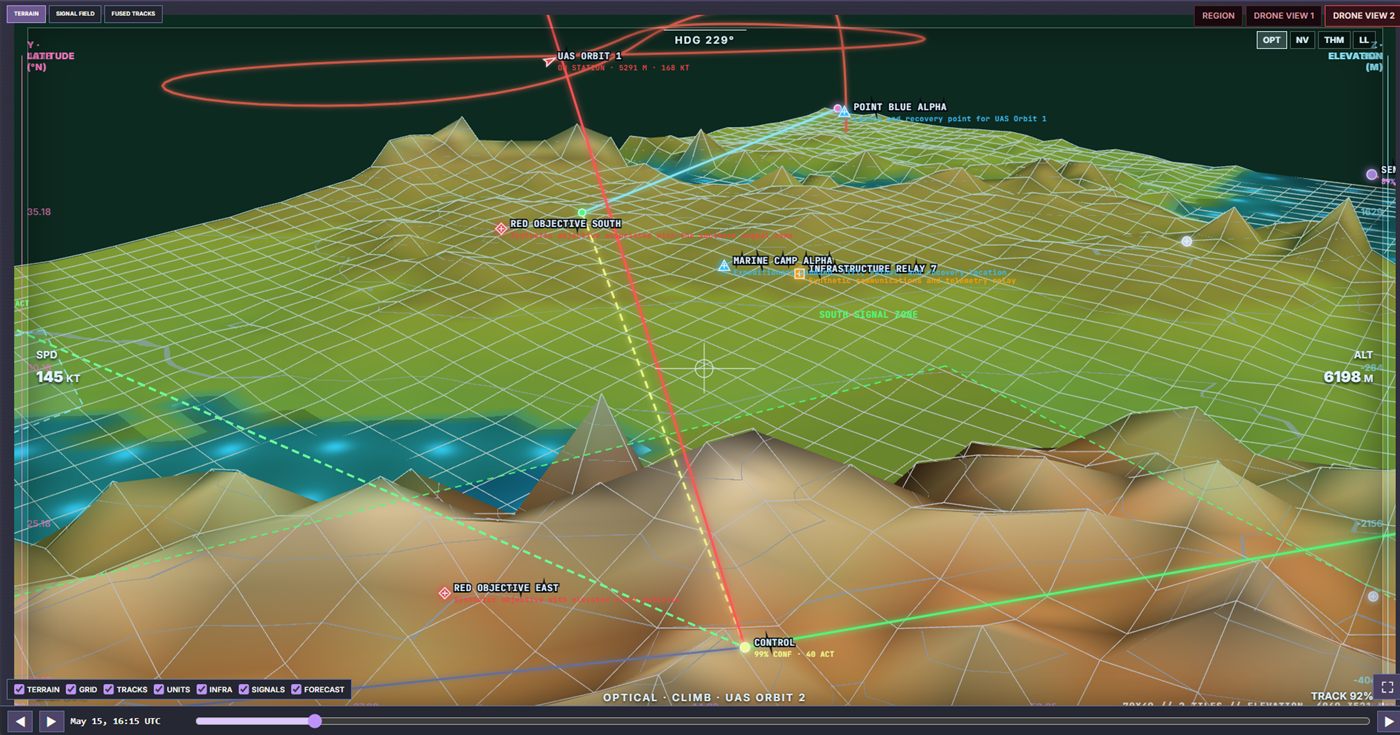The image size is (1400, 735).
Task: Select the Point Blue Alpha triangle marker
Action: click(844, 111)
